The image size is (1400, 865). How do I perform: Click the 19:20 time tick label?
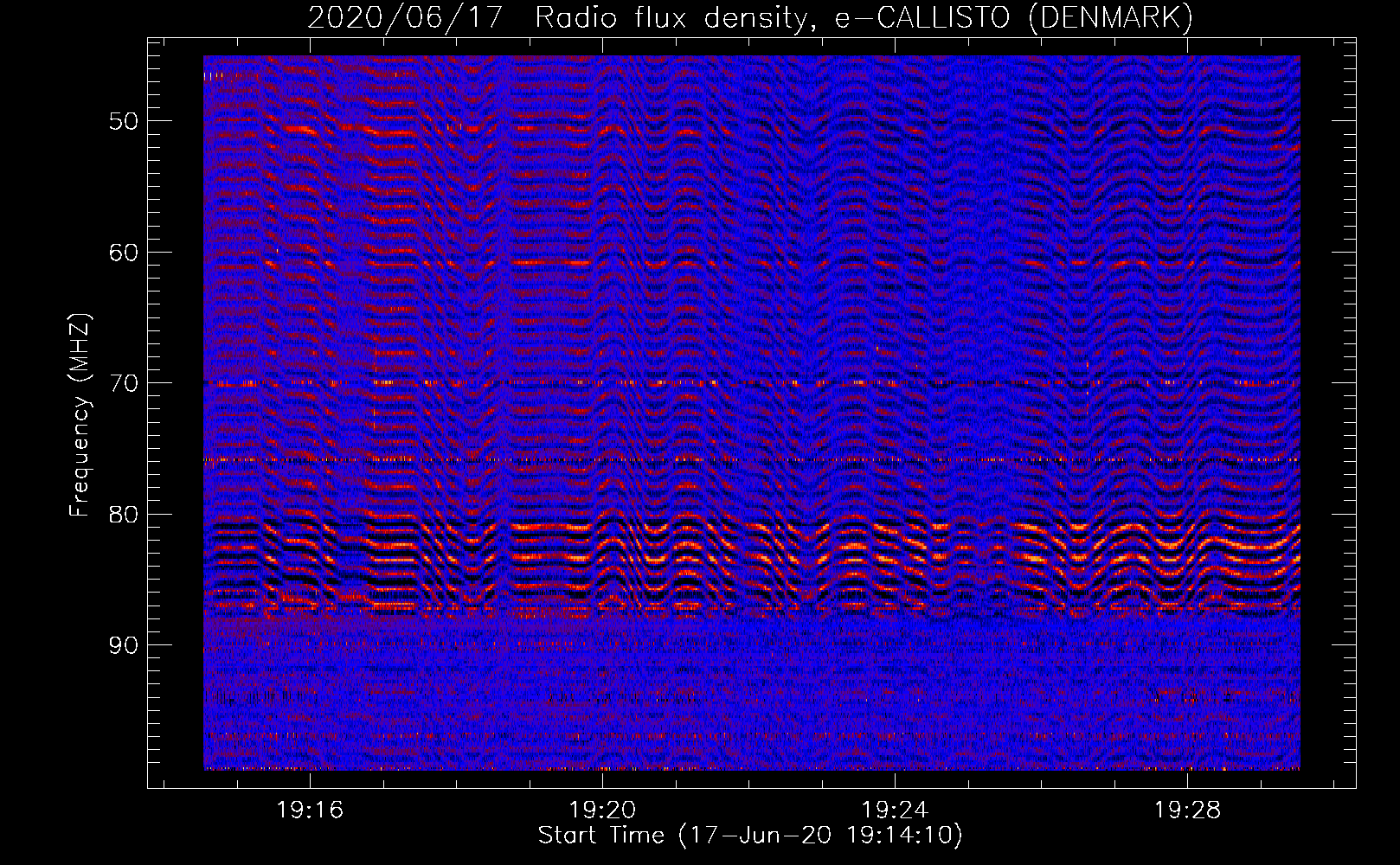(x=602, y=810)
